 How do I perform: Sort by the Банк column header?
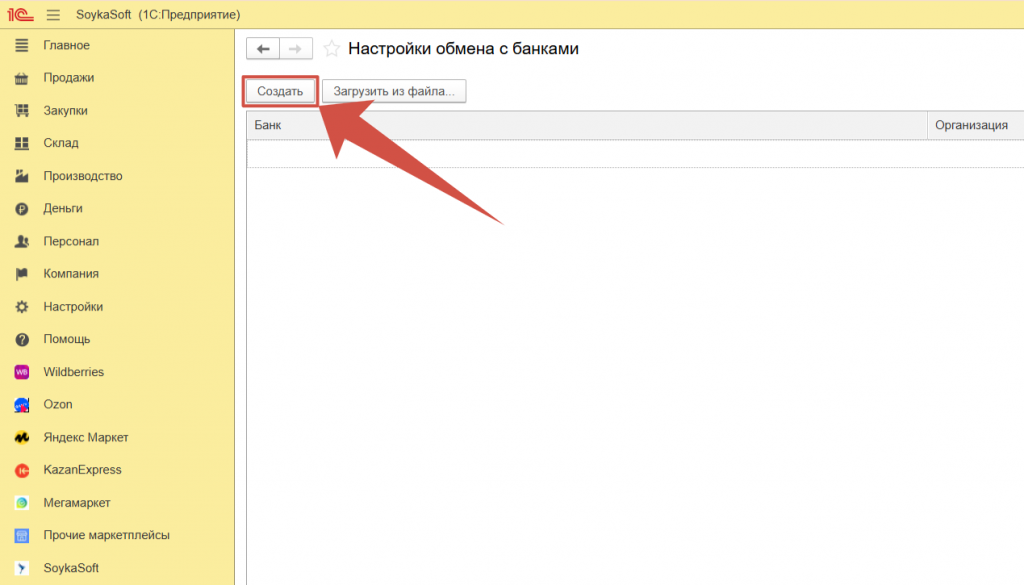click(586, 125)
